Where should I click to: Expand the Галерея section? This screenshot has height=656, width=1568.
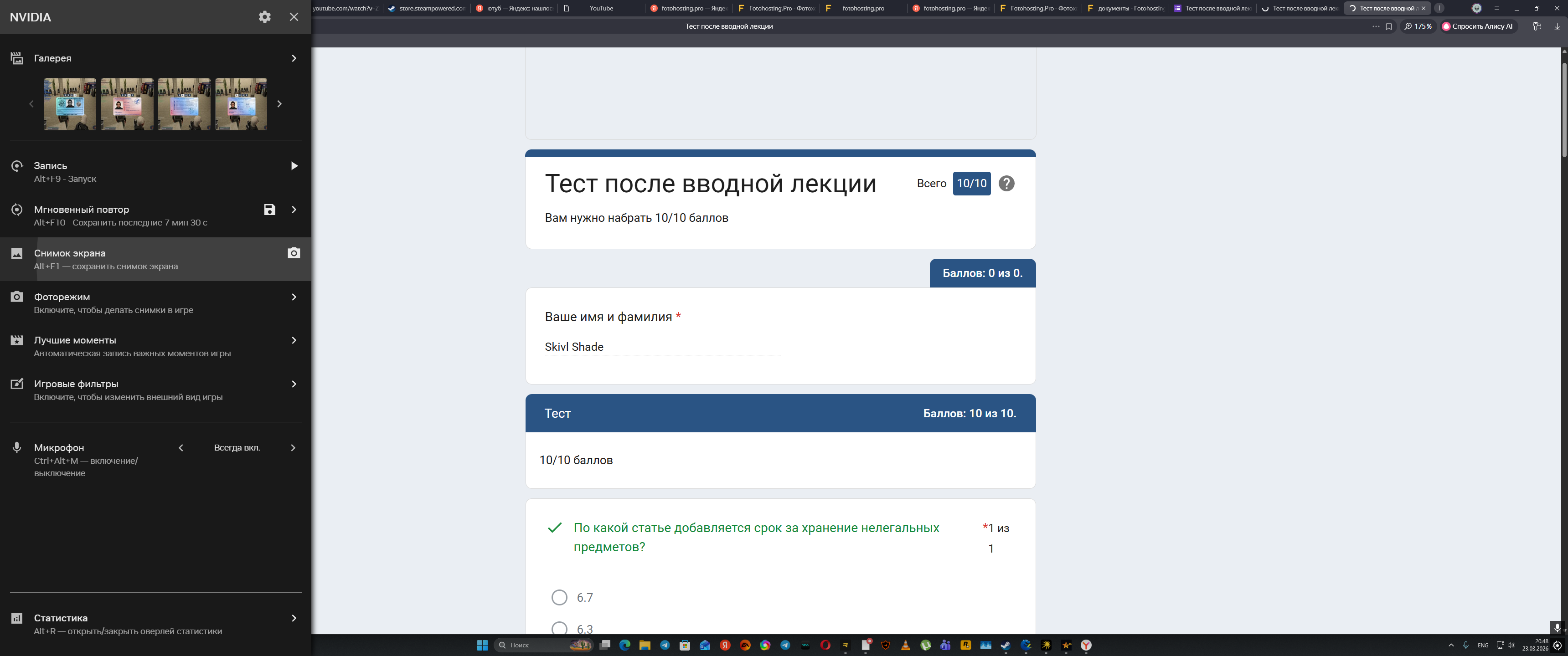(x=294, y=58)
